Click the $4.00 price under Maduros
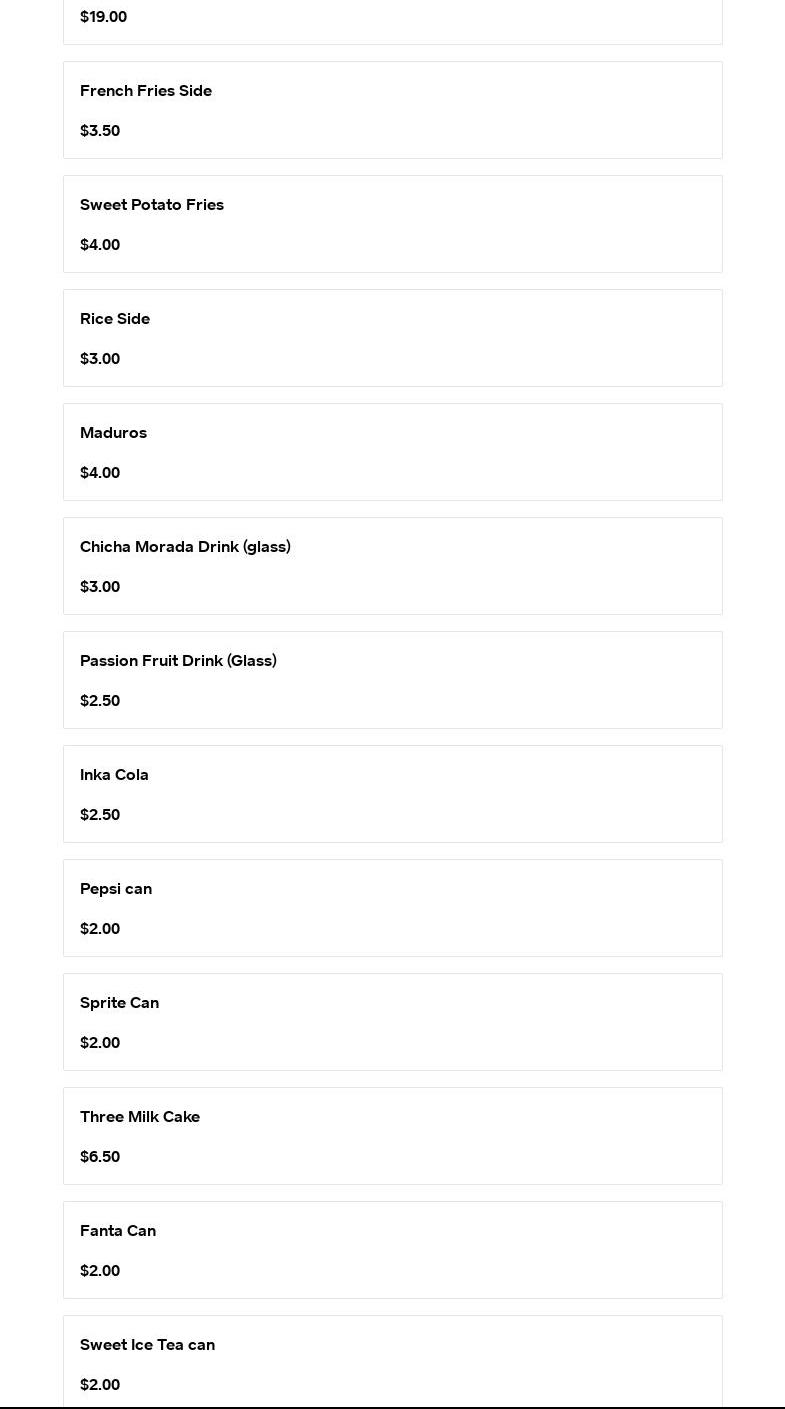The width and height of the screenshot is (785, 1409). 100,473
